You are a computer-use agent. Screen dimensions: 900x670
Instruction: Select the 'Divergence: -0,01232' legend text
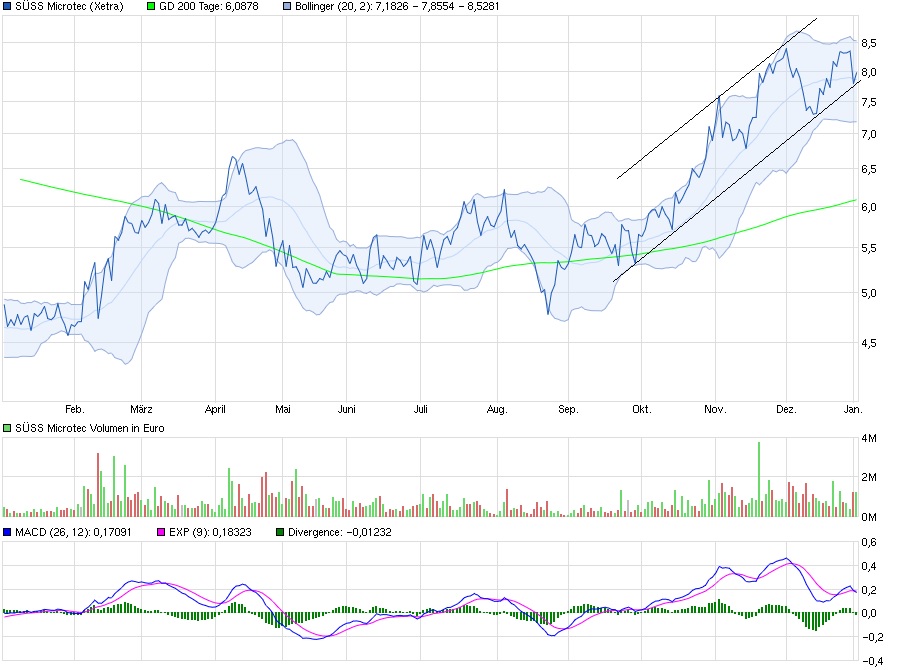(x=340, y=532)
